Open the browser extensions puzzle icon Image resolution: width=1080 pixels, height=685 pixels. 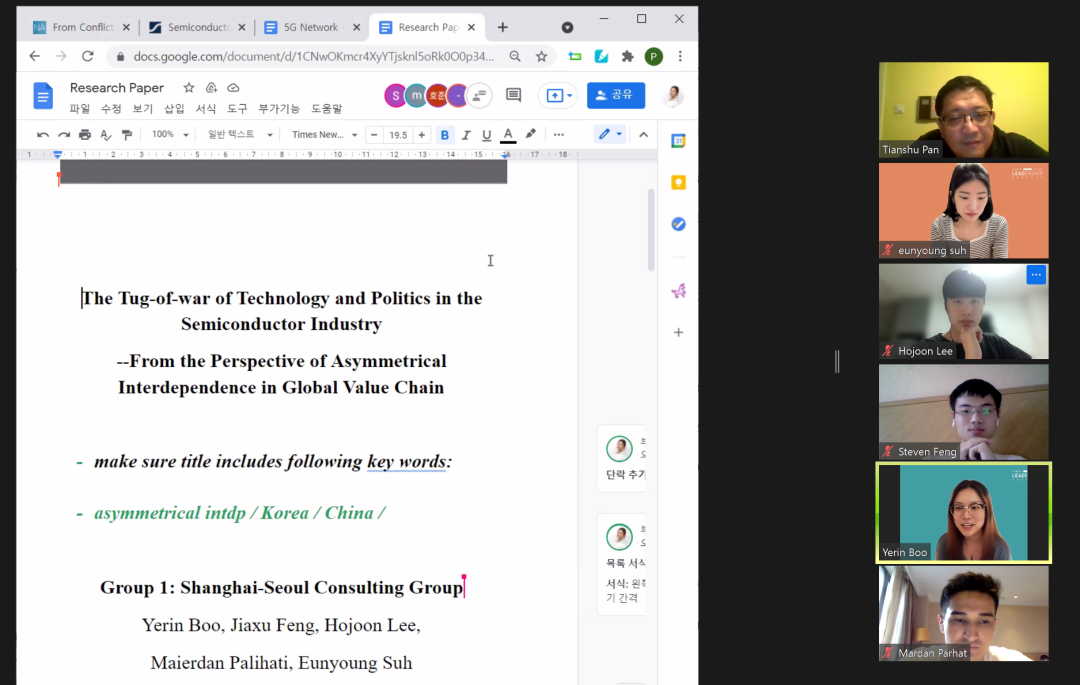(627, 56)
